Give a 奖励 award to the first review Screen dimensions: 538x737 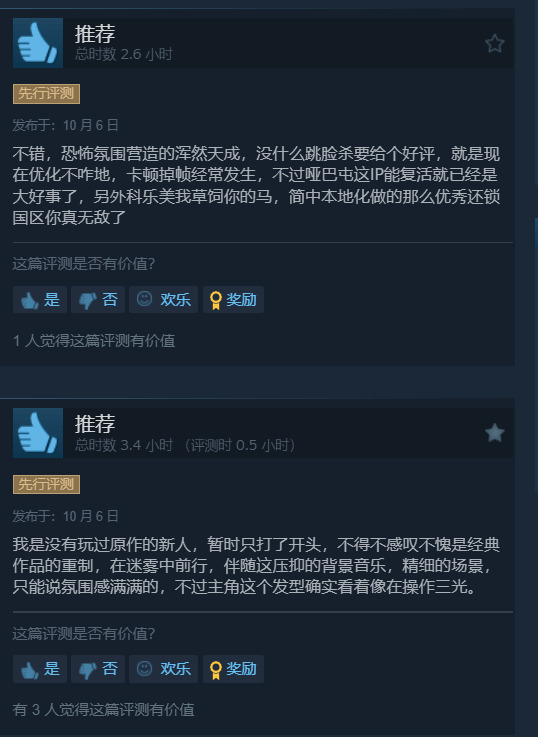pos(233,299)
